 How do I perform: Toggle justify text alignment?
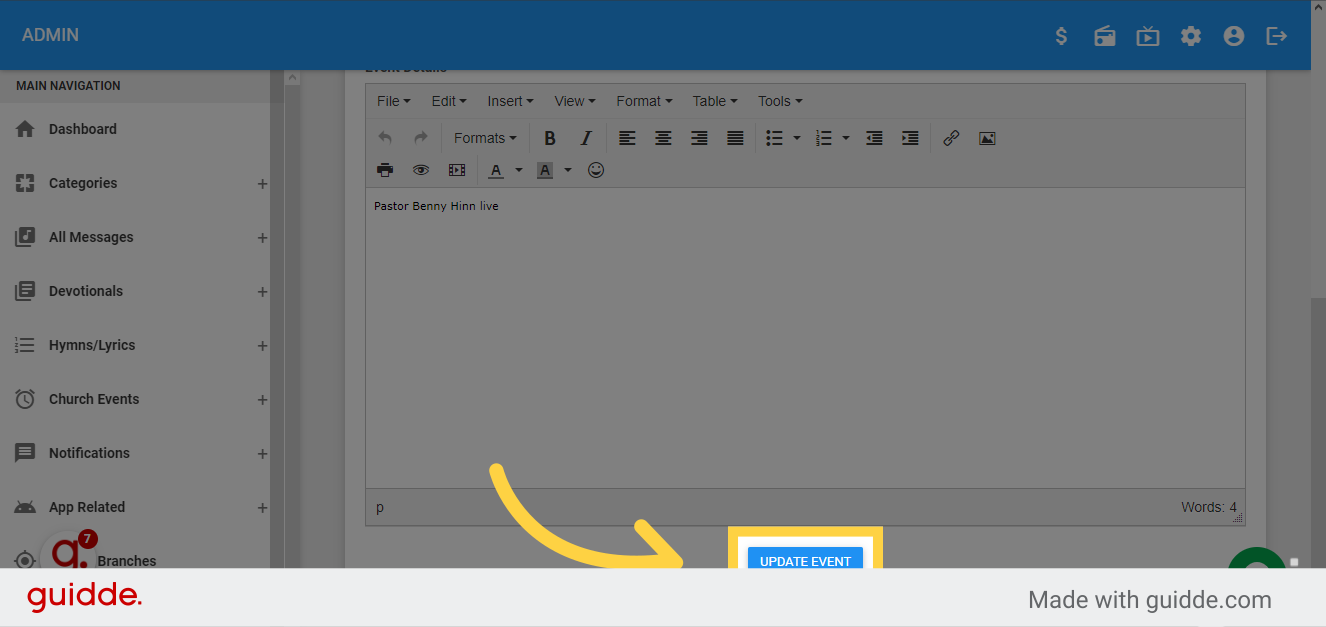click(735, 138)
